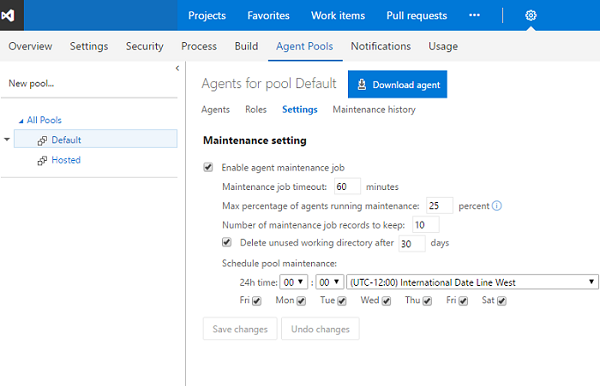The image size is (600, 386).
Task: Click the download icon in Download agent
Action: pos(362,85)
